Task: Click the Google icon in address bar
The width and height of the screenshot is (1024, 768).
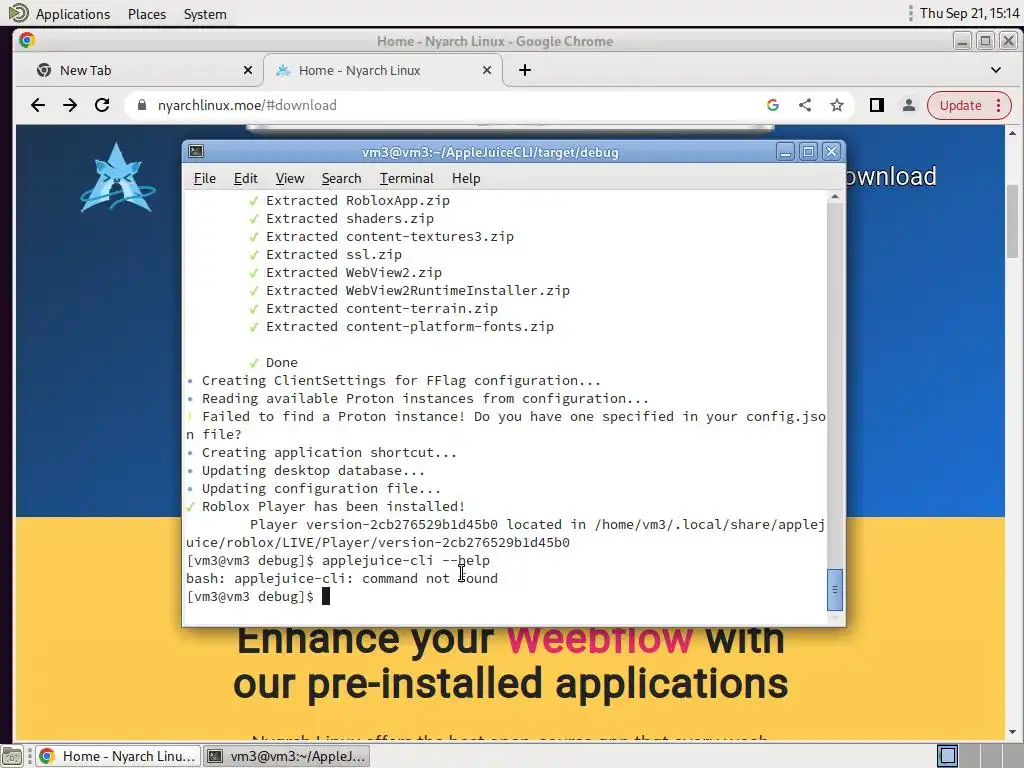Action: tap(773, 105)
